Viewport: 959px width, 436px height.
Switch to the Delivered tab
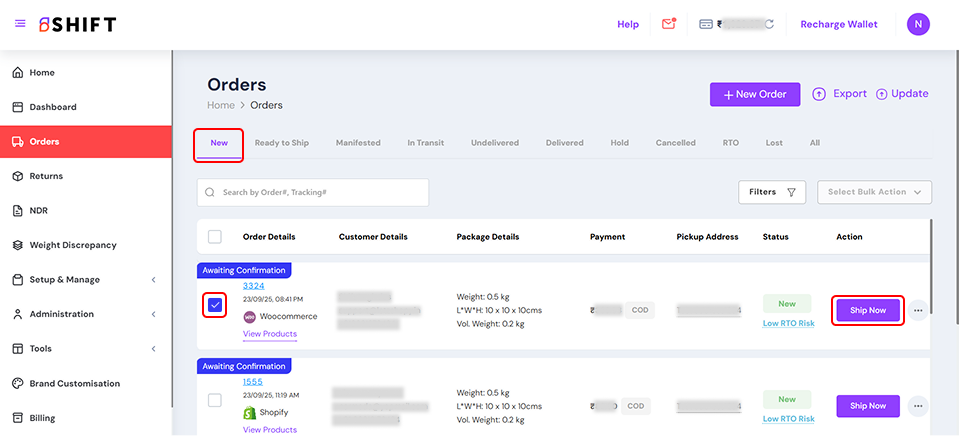coord(564,143)
